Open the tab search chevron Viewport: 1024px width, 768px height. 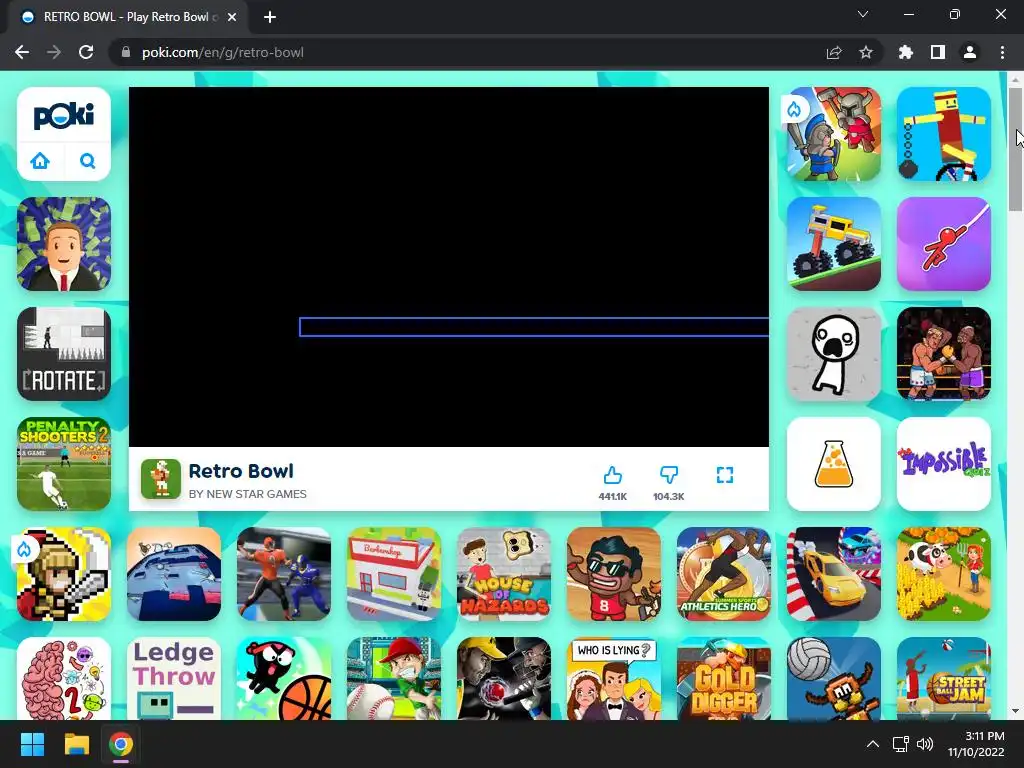point(863,14)
